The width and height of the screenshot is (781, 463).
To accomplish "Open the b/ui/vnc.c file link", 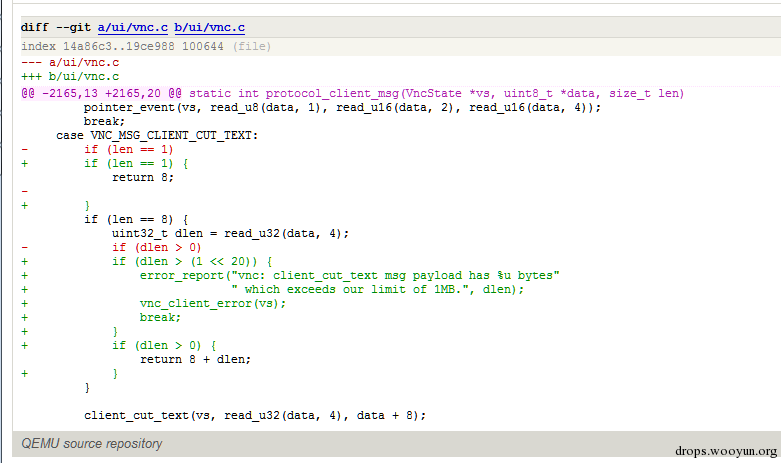I will click(x=209, y=27).
